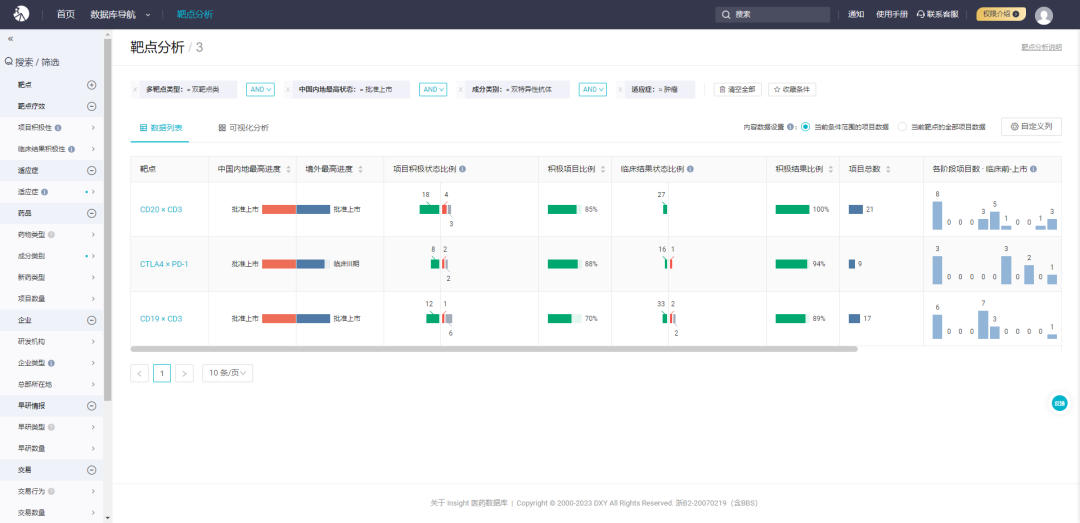This screenshot has width=1080, height=523.
Task: Sort by the 项目总数 column sort icon
Action: (889, 169)
